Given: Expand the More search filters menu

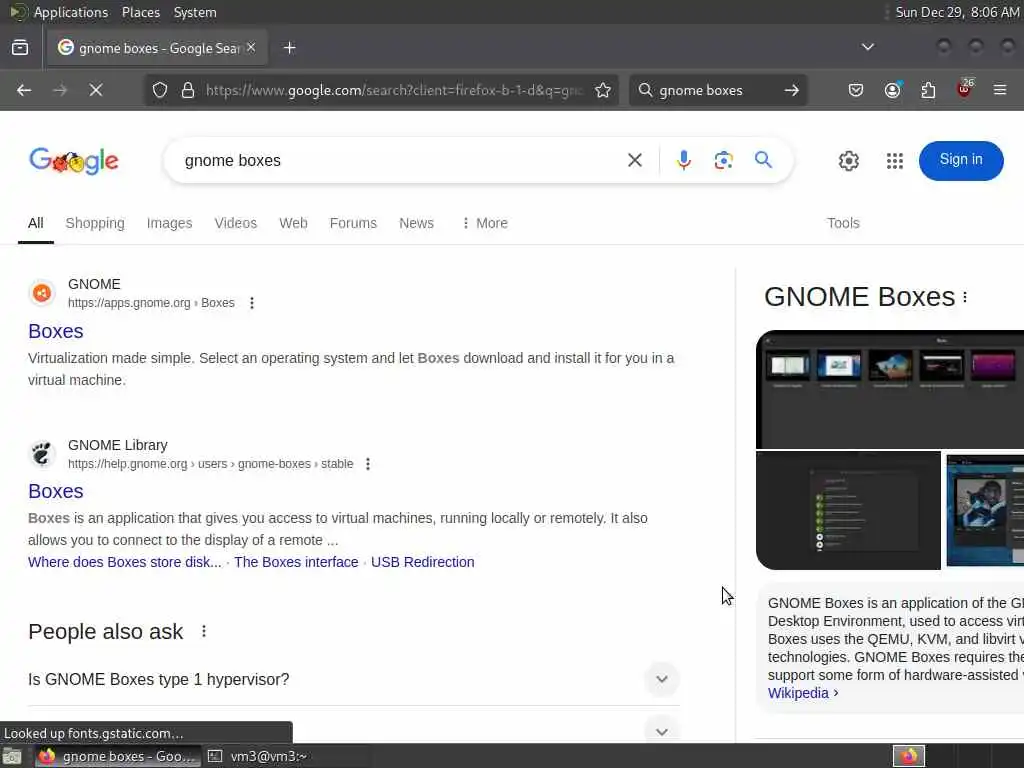Looking at the screenshot, I should (x=485, y=223).
